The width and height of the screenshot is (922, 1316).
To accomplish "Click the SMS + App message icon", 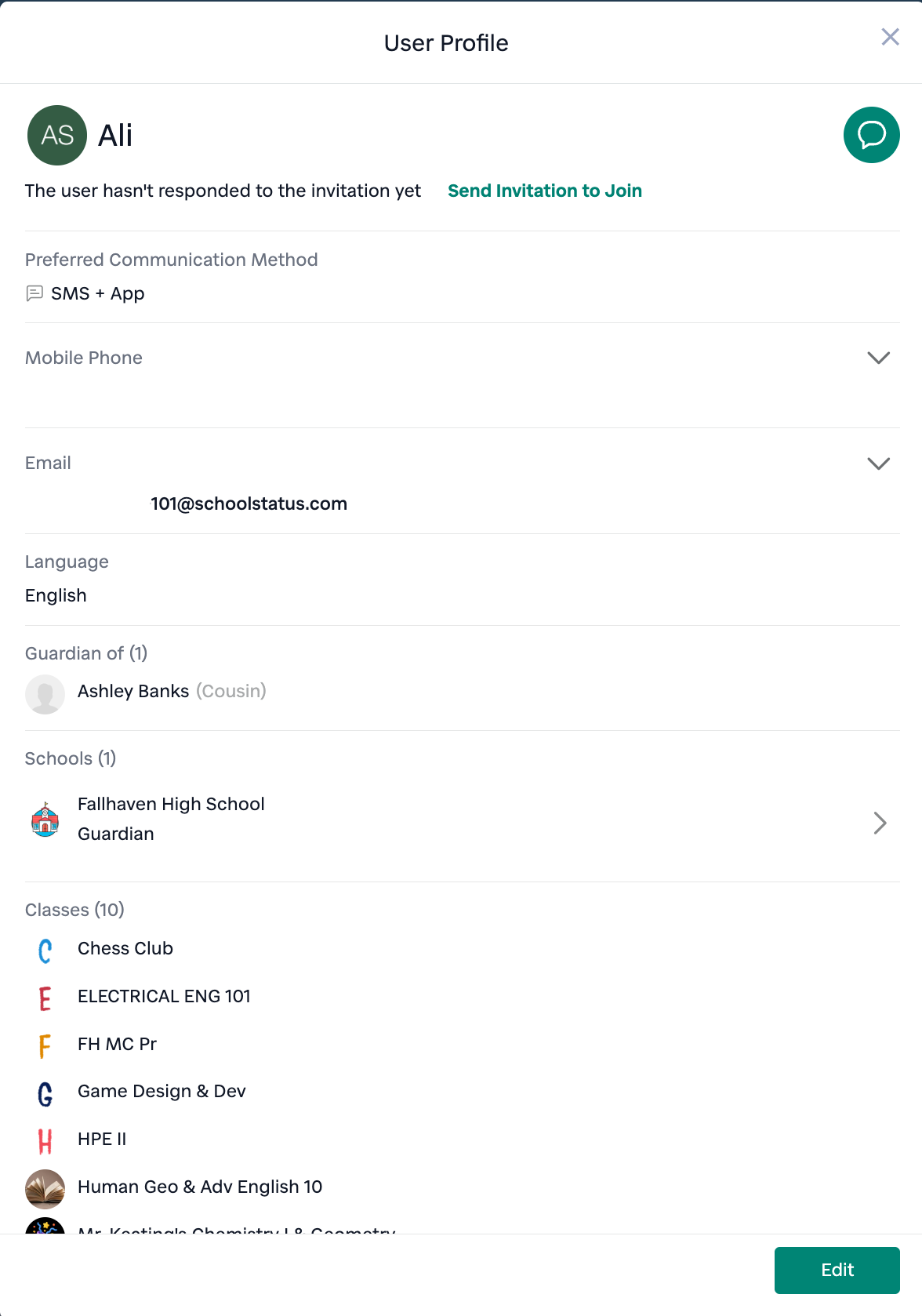I will (34, 293).
